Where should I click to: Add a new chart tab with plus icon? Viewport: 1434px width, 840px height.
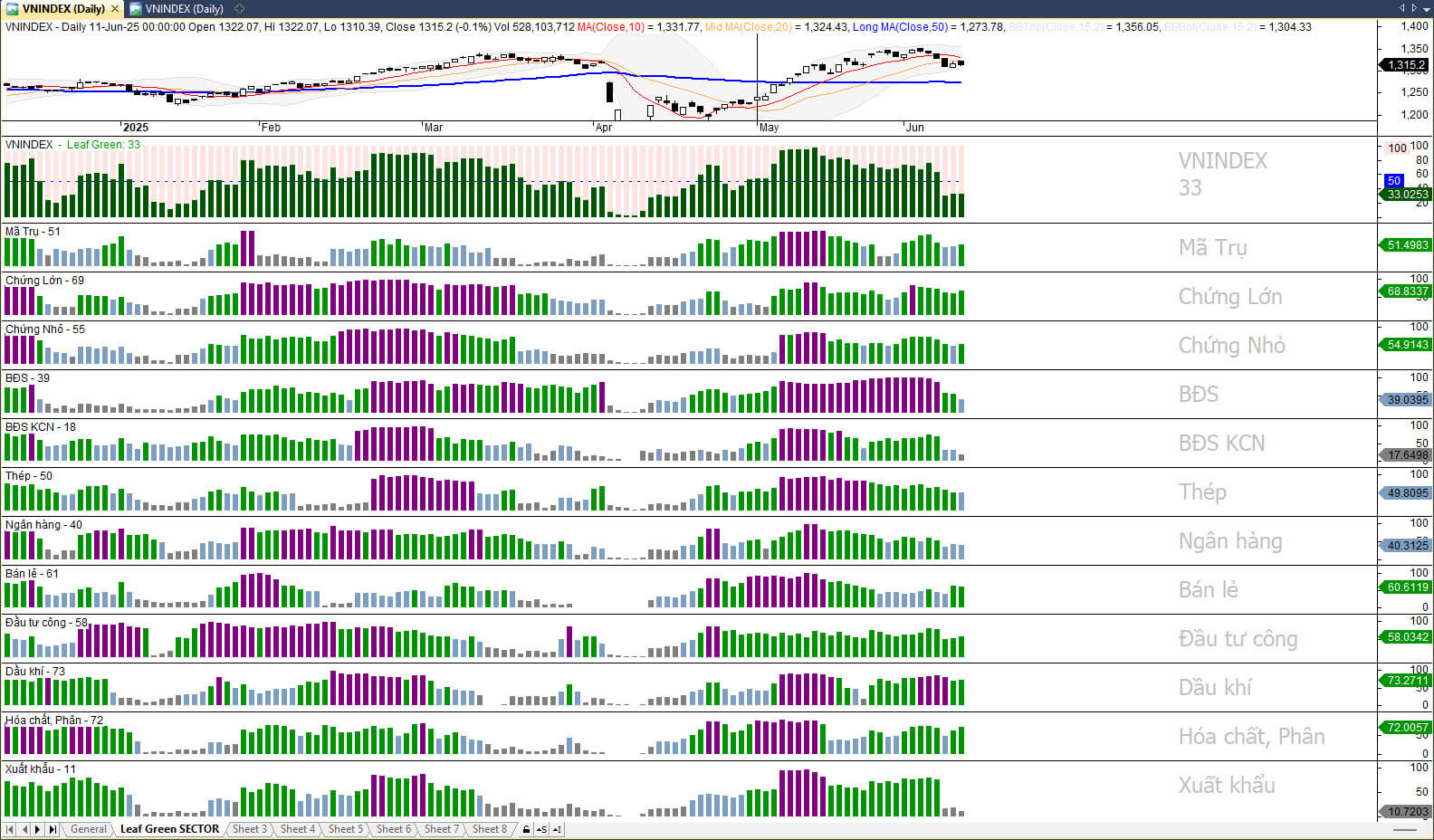point(240,9)
